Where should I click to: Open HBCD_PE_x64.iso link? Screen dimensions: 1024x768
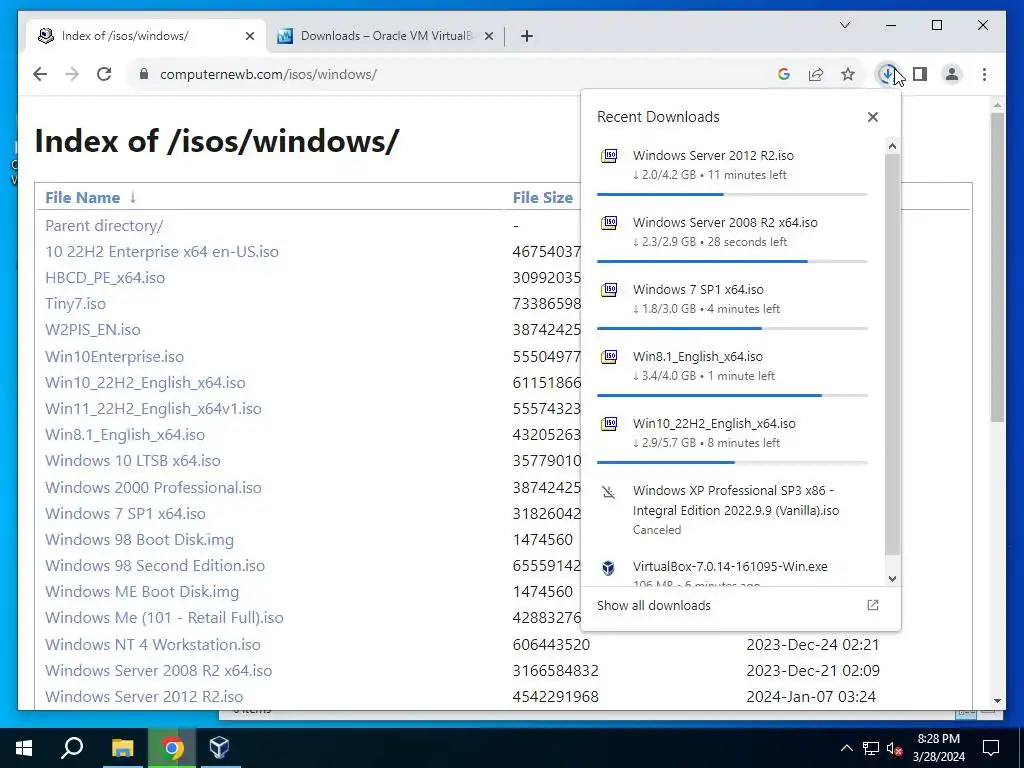[104, 278]
